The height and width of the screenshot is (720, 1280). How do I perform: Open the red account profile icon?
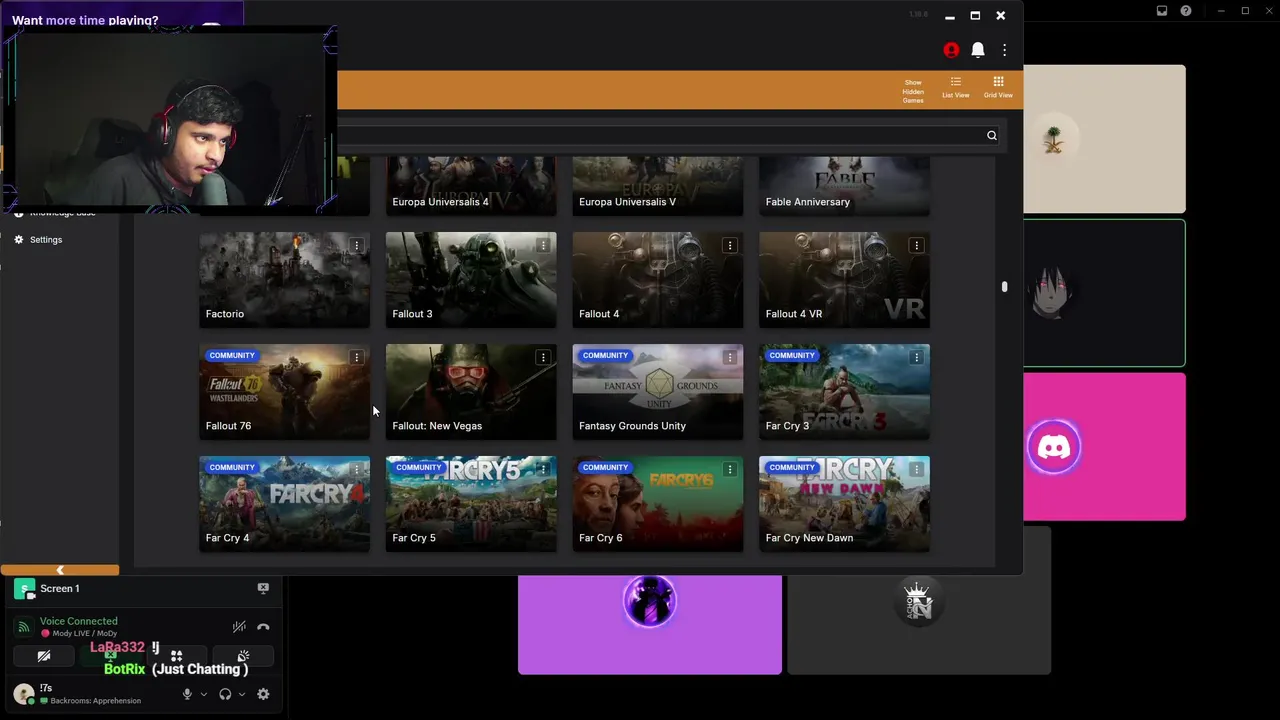pos(951,50)
